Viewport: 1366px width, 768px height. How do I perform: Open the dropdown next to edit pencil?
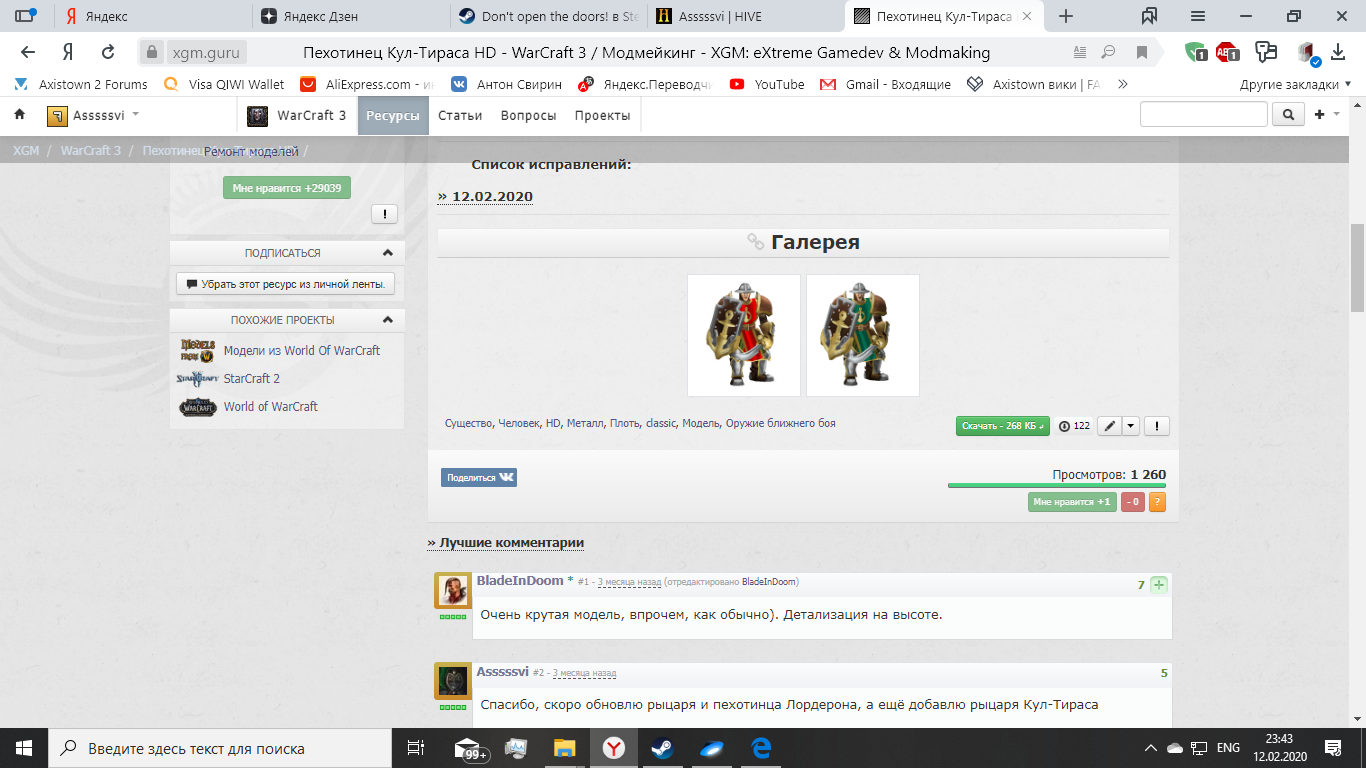click(1131, 426)
